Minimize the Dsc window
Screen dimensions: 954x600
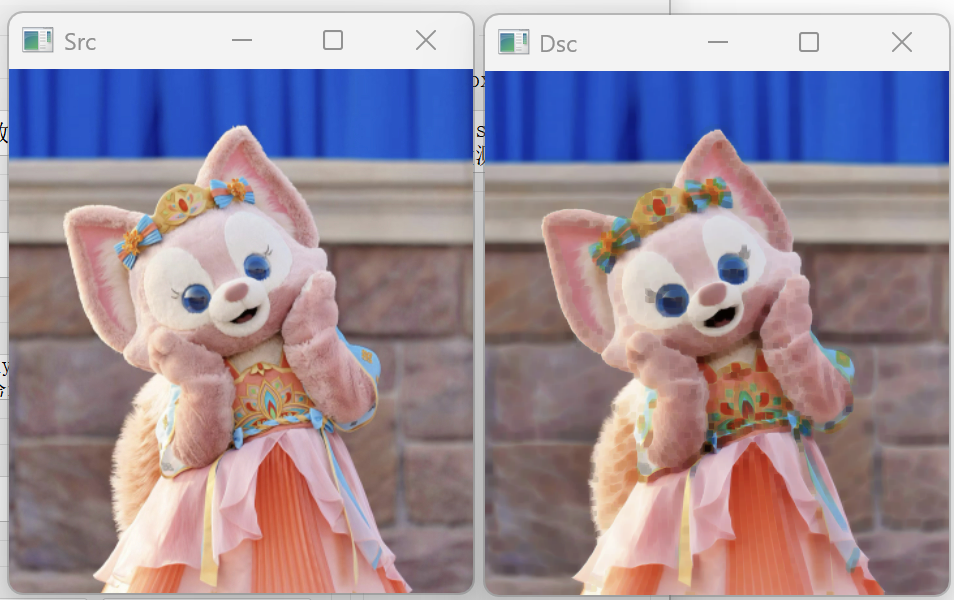[718, 43]
